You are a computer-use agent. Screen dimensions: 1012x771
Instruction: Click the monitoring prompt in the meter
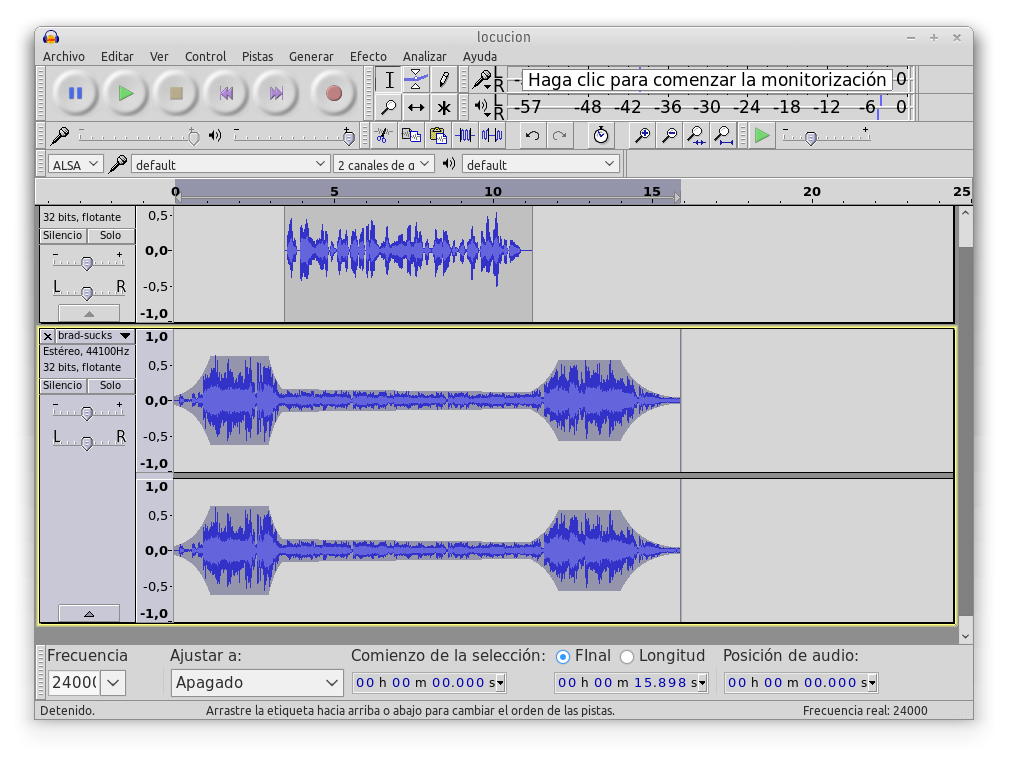706,80
